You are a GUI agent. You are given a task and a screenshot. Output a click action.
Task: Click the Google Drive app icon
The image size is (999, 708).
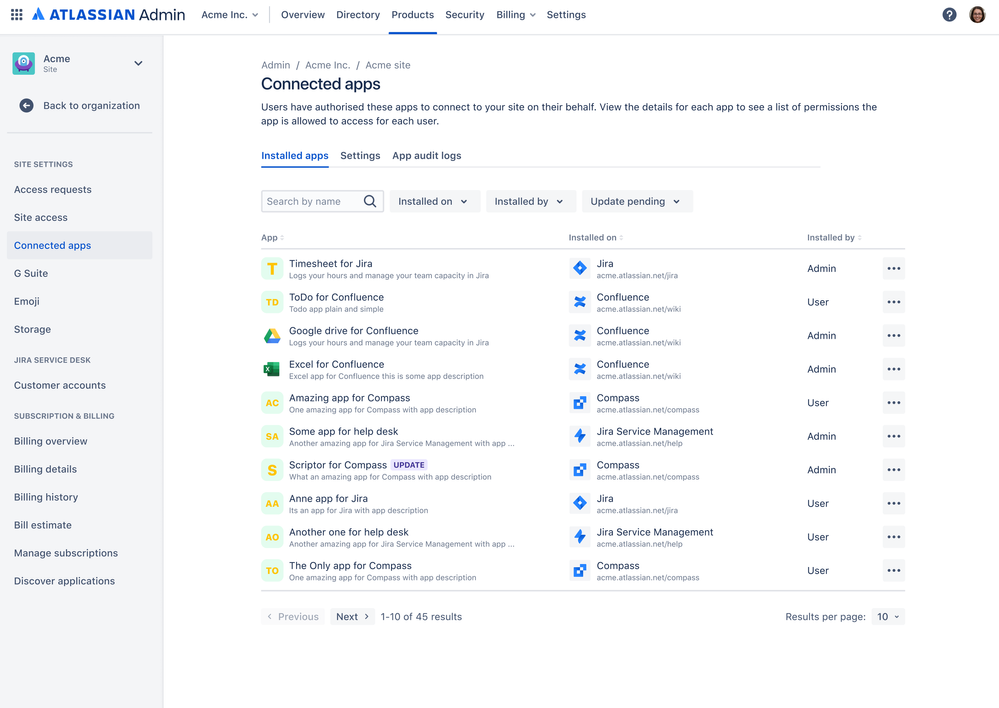pos(272,336)
